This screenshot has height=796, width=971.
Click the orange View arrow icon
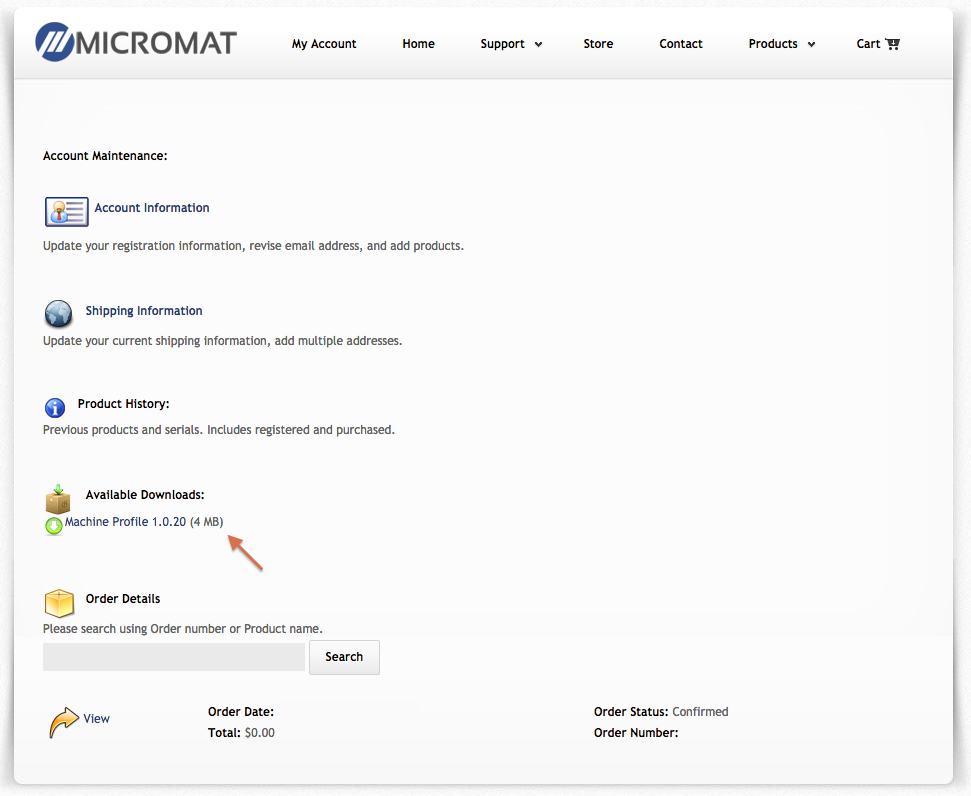(64, 722)
